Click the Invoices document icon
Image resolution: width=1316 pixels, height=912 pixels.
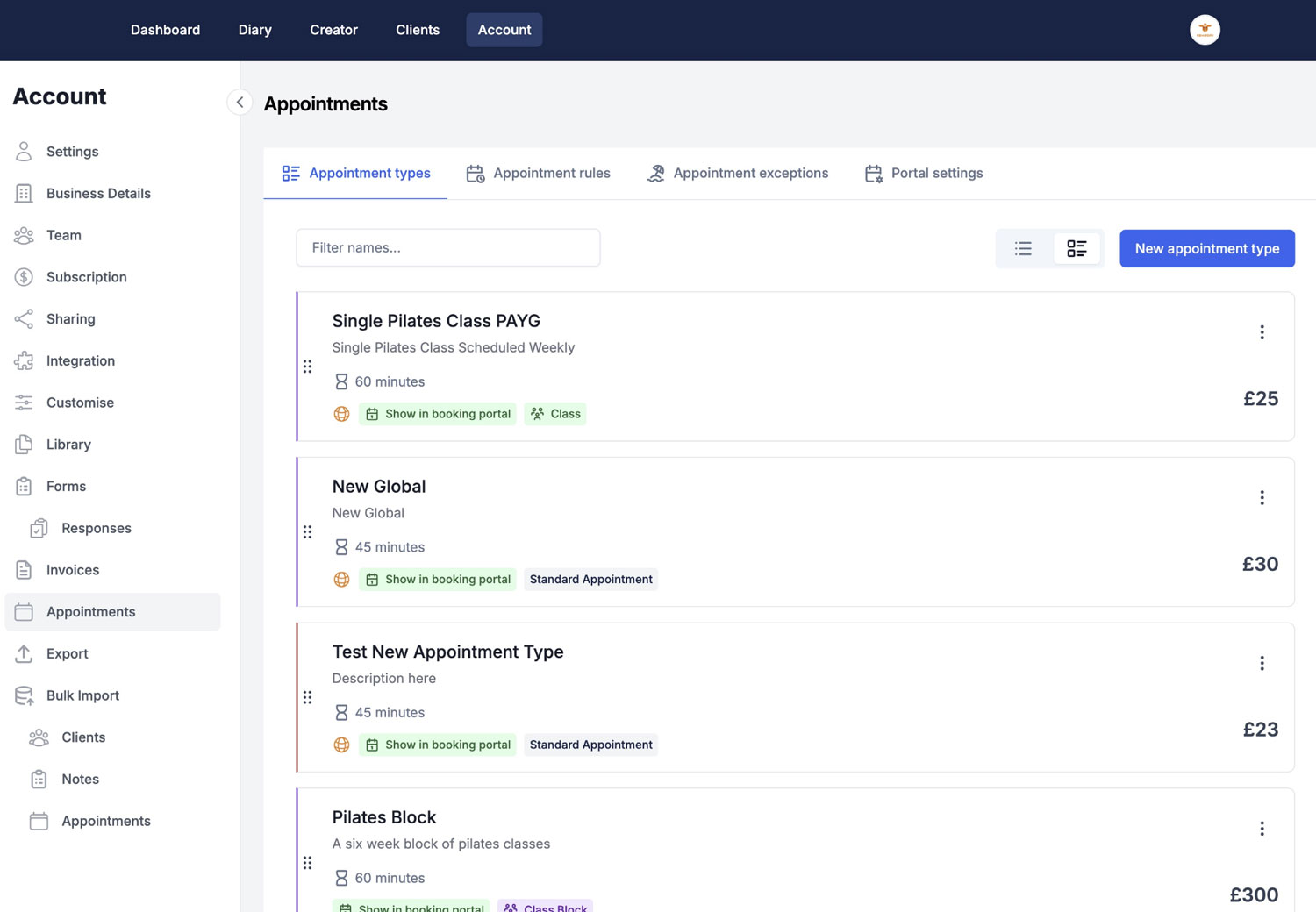24,570
